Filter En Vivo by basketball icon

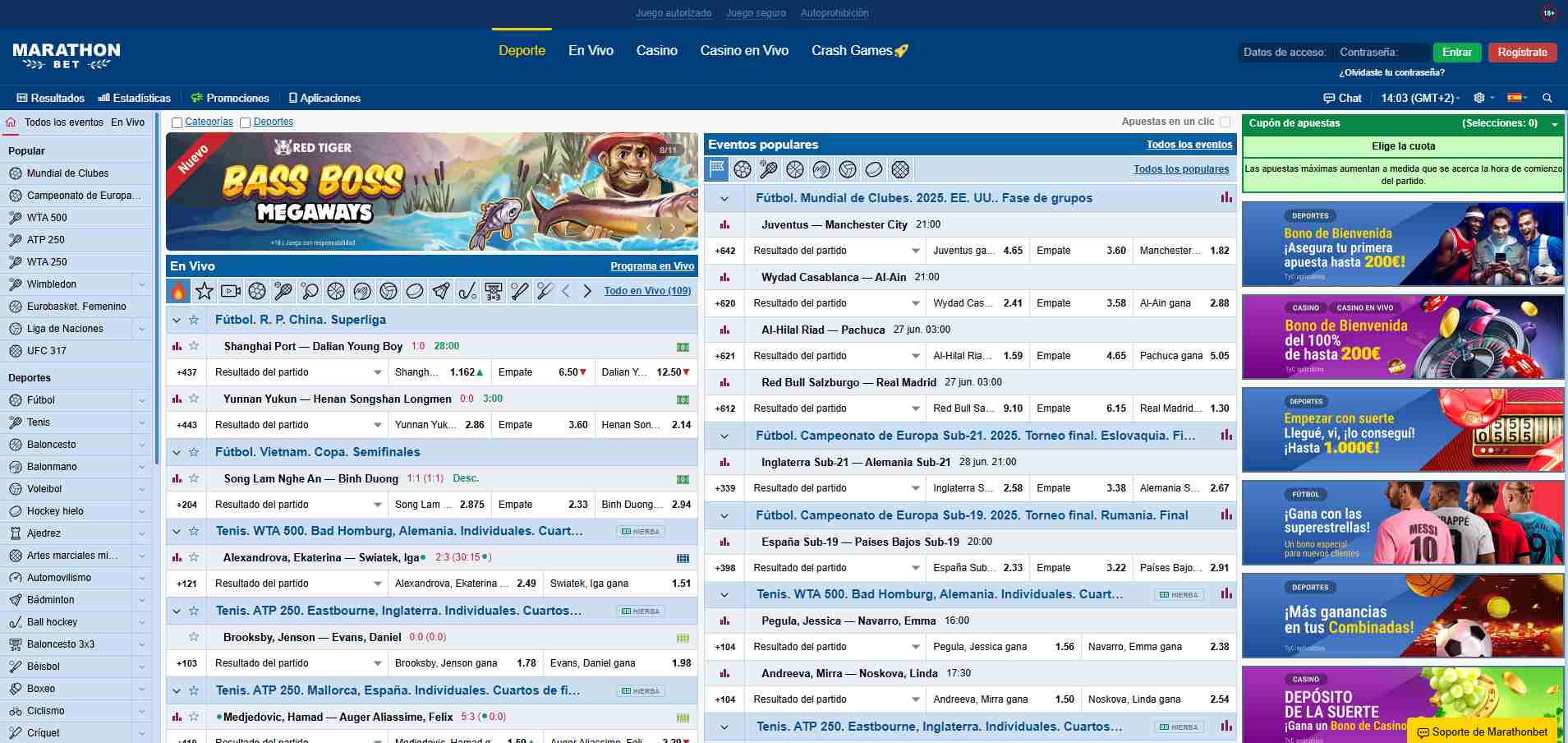(x=336, y=291)
